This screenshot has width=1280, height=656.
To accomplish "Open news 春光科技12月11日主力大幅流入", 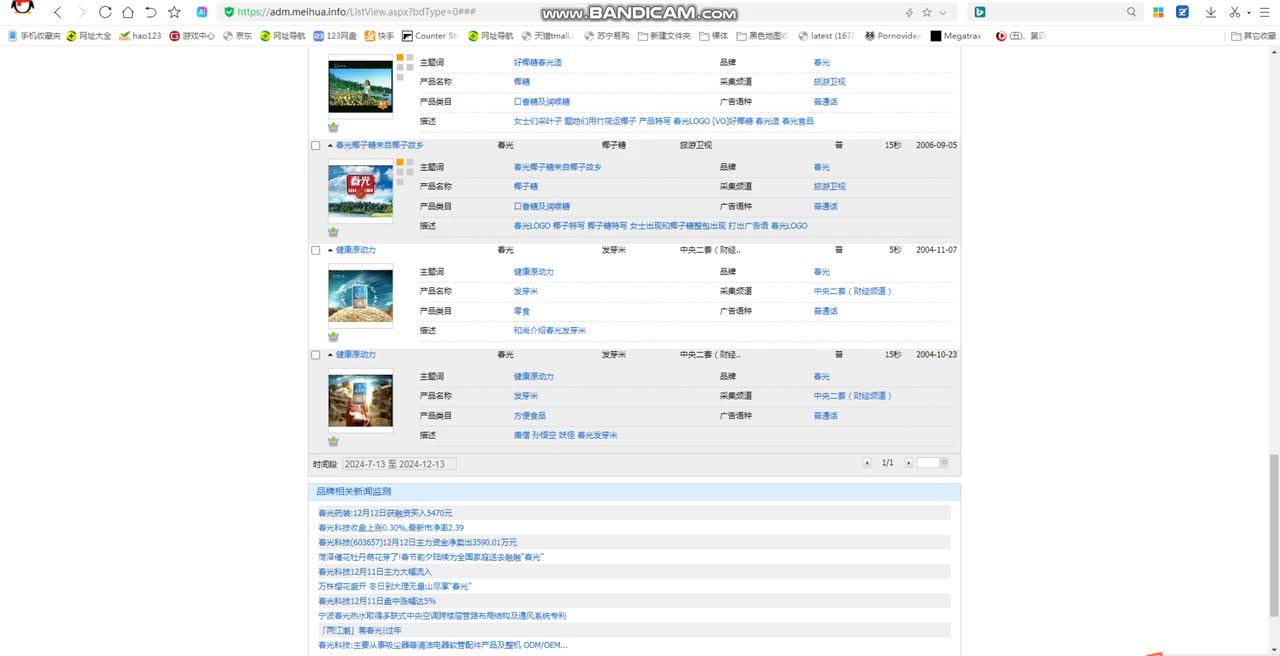I will click(375, 572).
